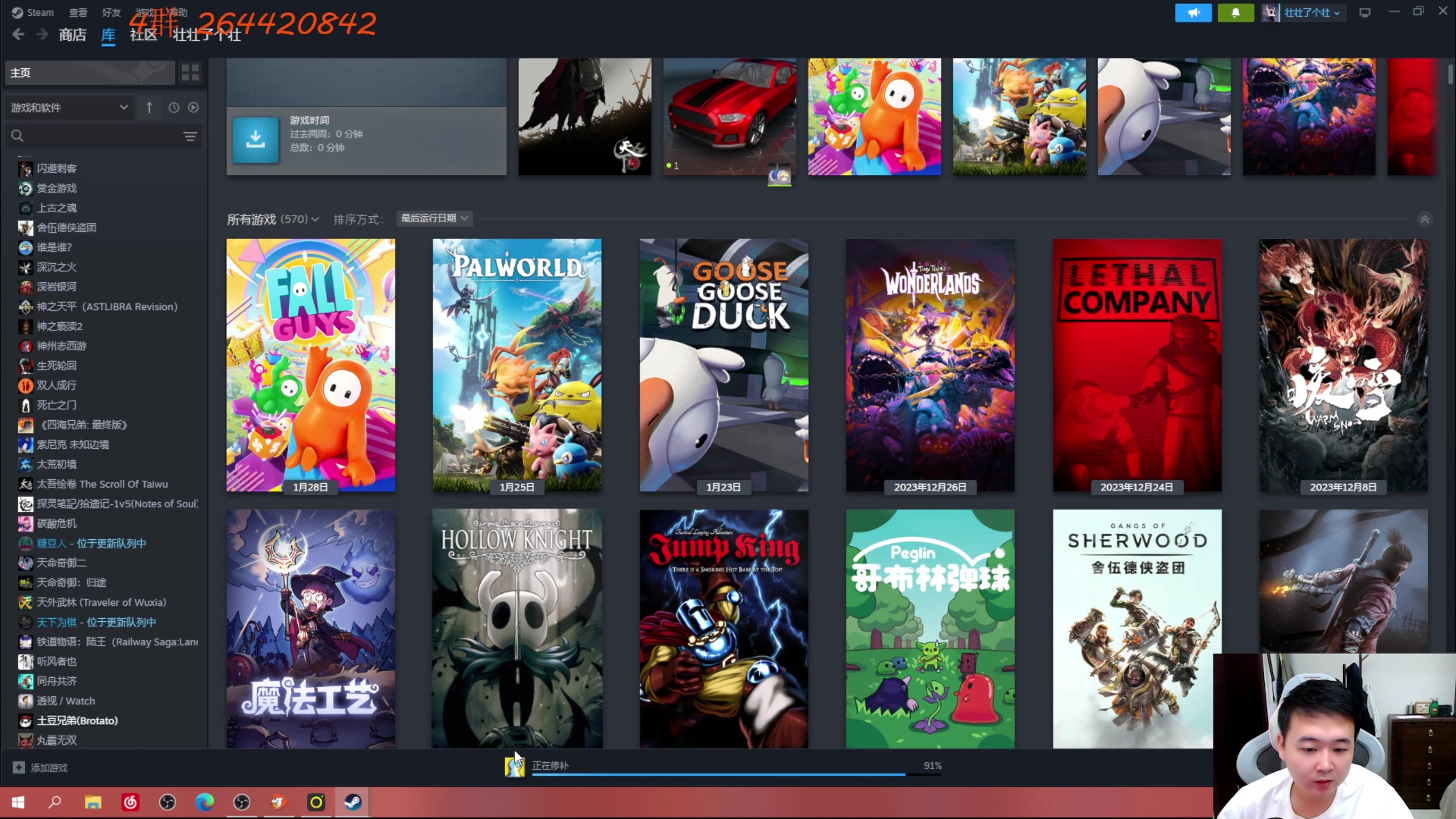This screenshot has width=1456, height=819.
Task: Open the advanced filter options icon
Action: pos(190,136)
